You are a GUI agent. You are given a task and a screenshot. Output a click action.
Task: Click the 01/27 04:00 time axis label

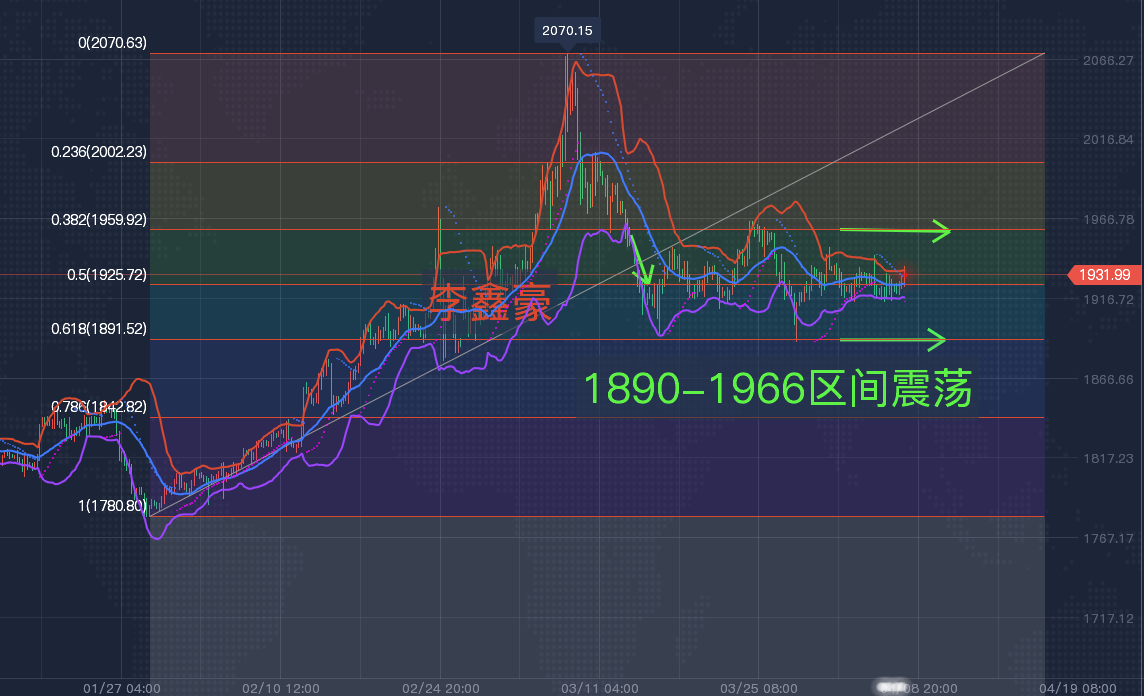[123, 688]
